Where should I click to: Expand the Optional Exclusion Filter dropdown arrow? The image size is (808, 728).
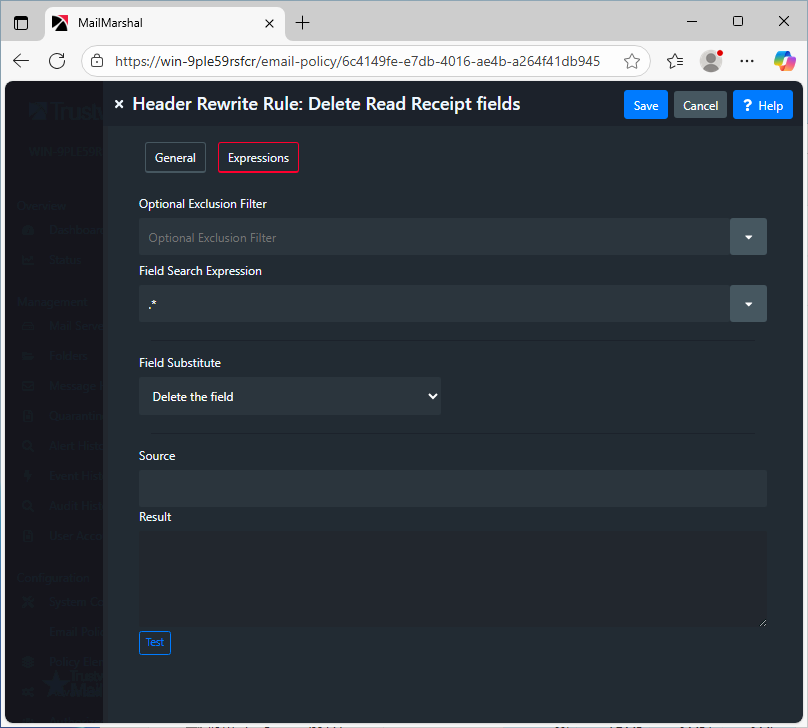pyautogui.click(x=748, y=237)
